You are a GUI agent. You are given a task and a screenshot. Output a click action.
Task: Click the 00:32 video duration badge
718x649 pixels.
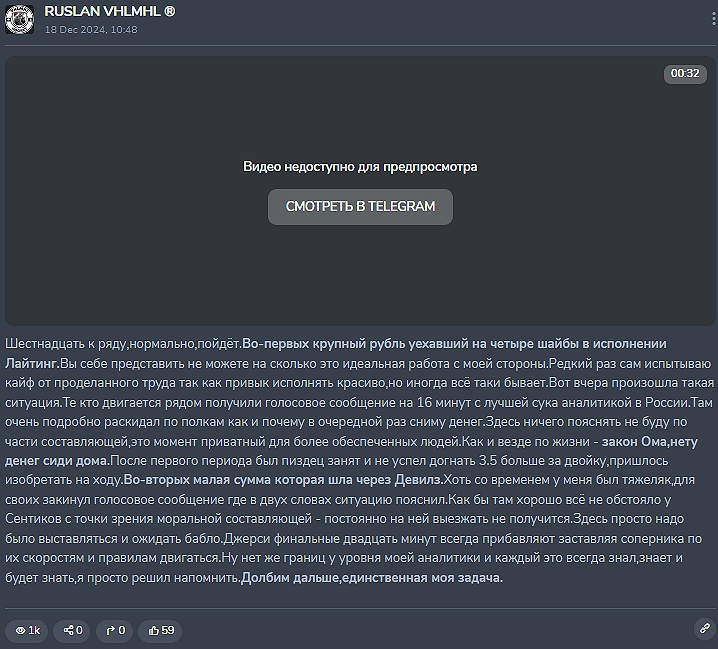click(x=685, y=73)
